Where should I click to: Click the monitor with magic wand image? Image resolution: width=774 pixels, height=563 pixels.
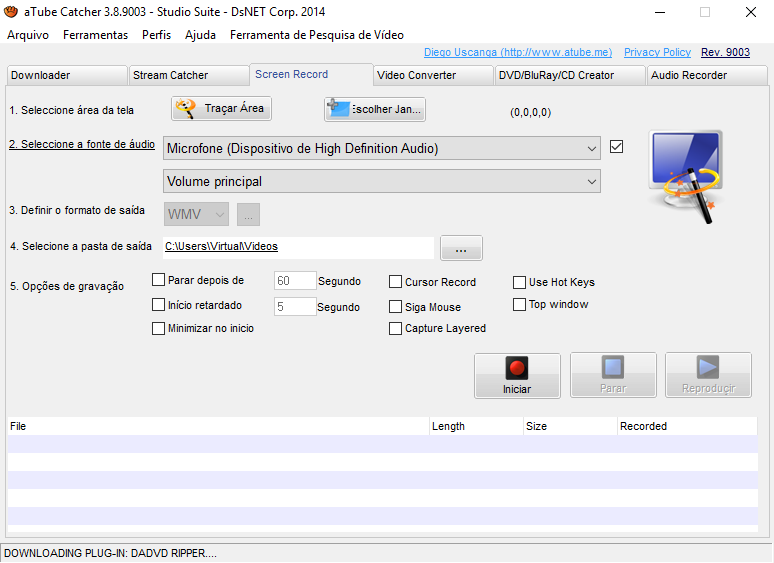(686, 176)
